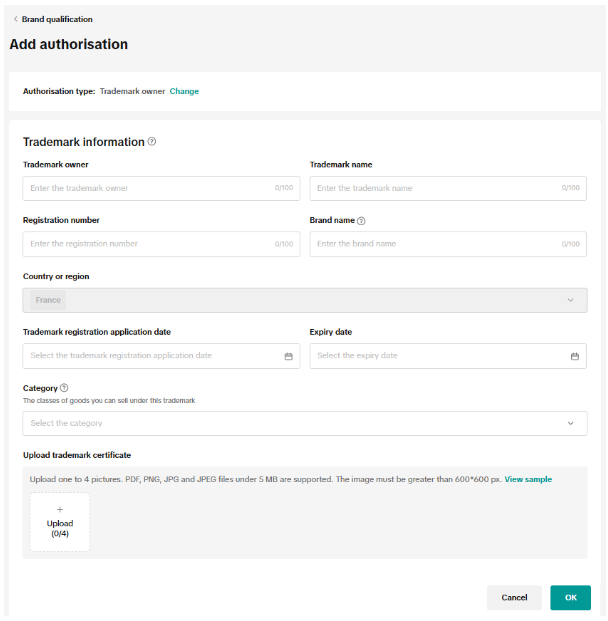The image size is (608, 621).
Task: Click the Cancel button
Action: click(514, 597)
